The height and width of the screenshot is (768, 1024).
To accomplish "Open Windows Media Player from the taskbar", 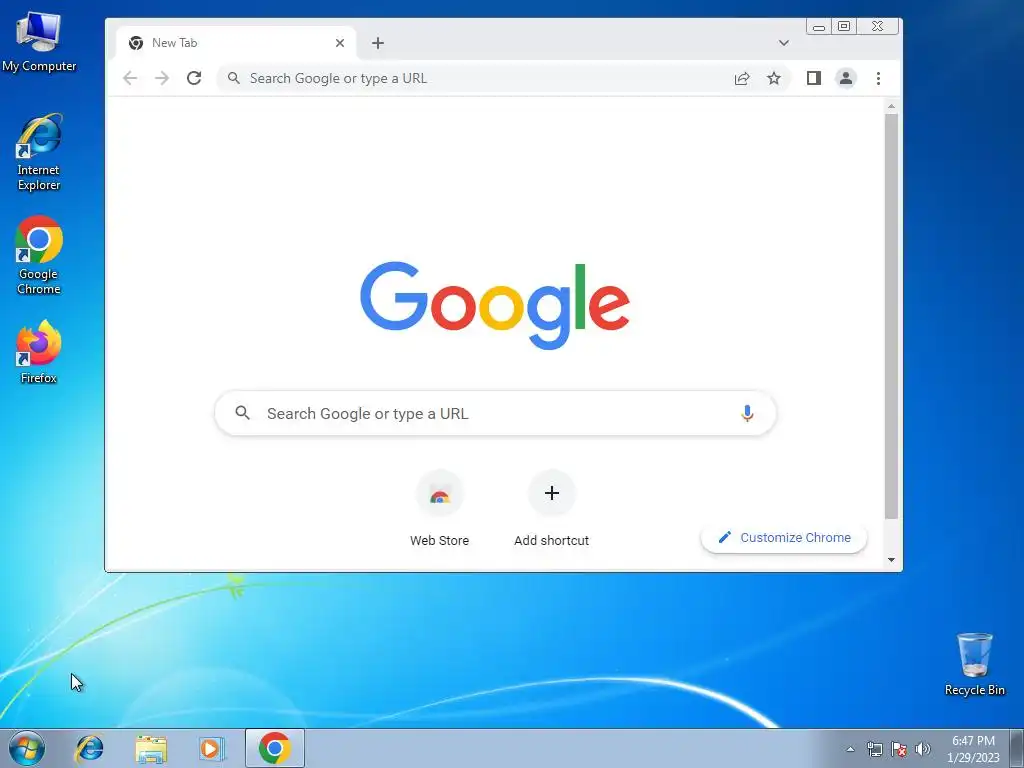I will 212,748.
